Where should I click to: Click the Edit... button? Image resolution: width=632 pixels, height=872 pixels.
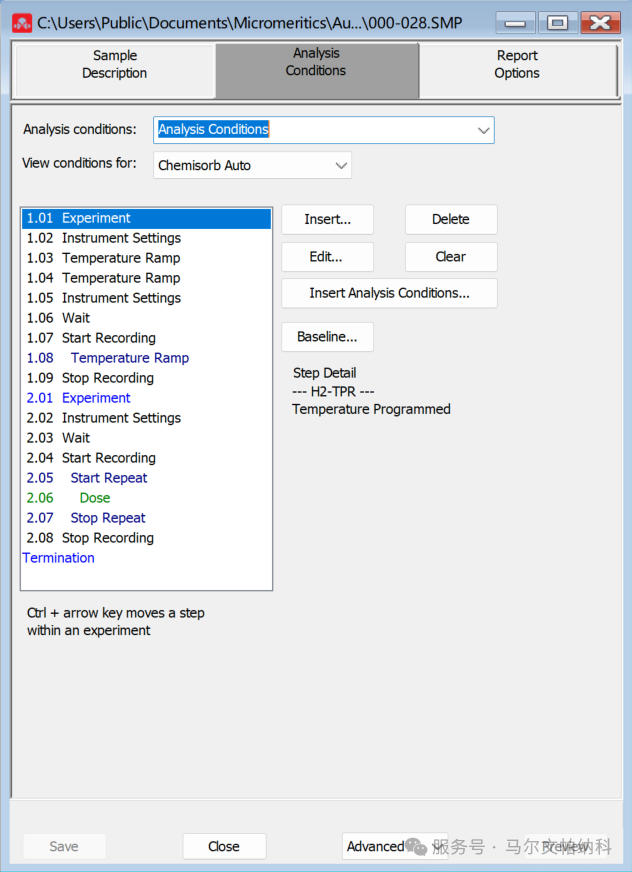tap(327, 257)
